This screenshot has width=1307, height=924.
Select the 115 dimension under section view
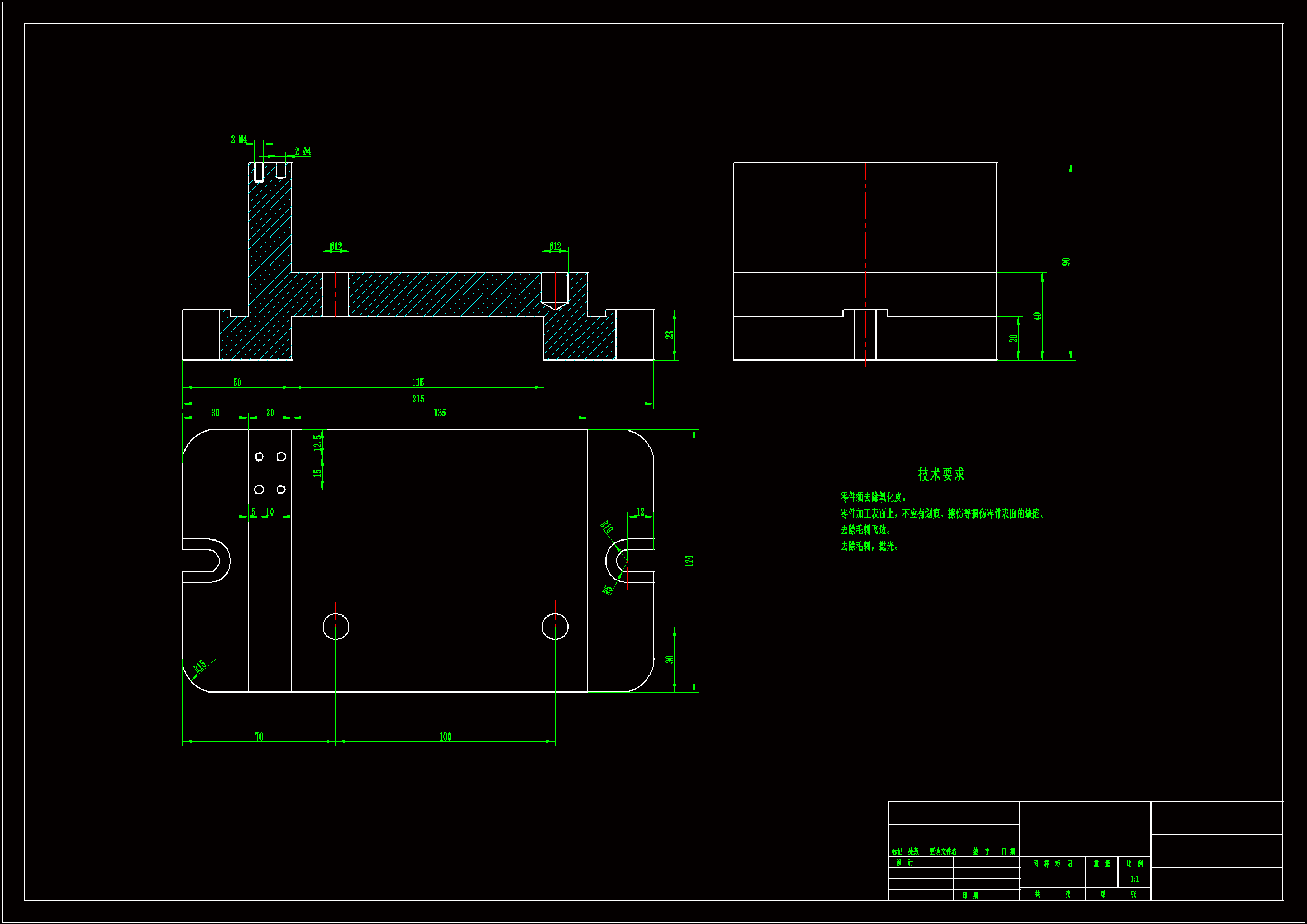418,382
